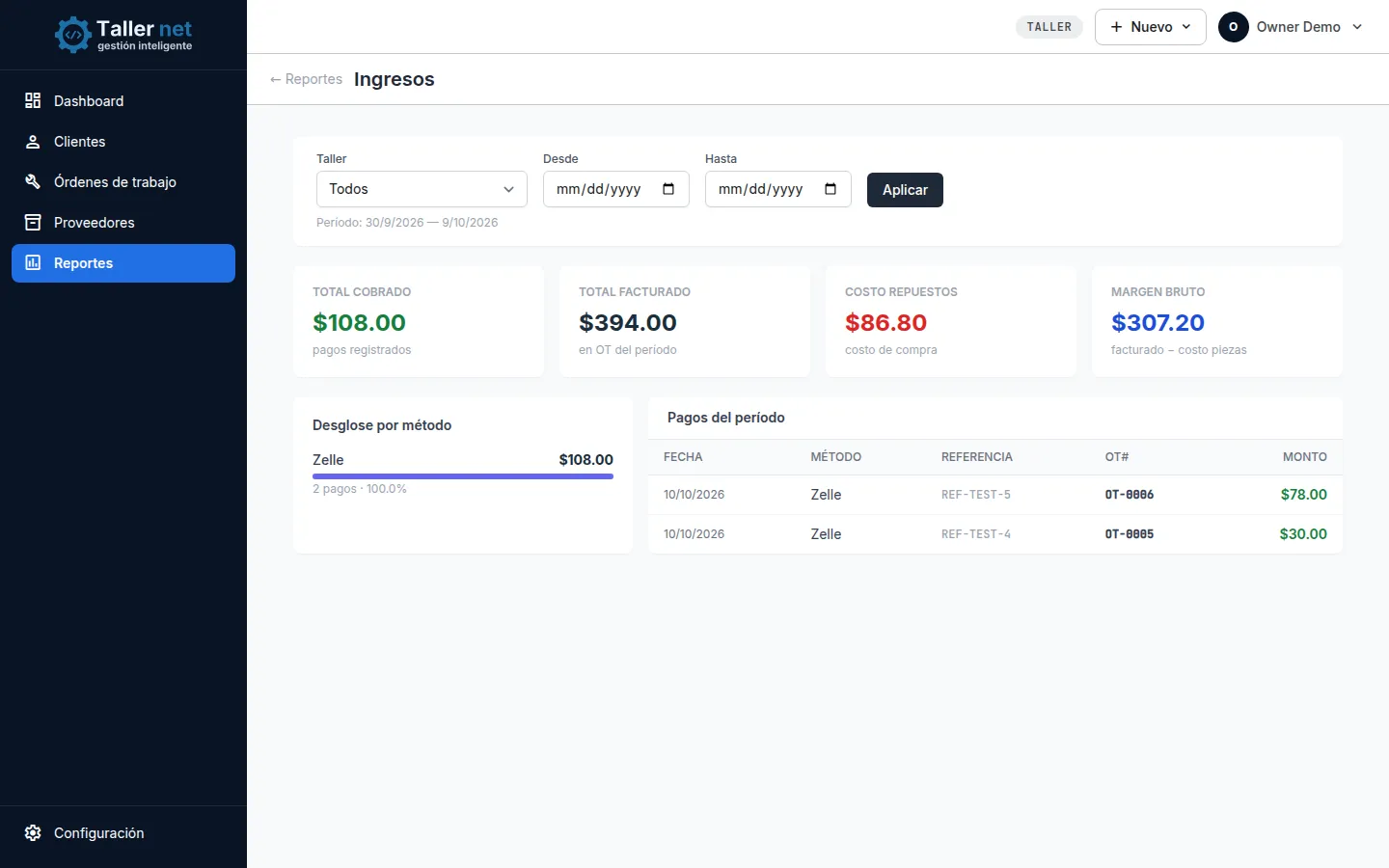
Task: Click the OT-0006 order number
Action: point(1130,495)
